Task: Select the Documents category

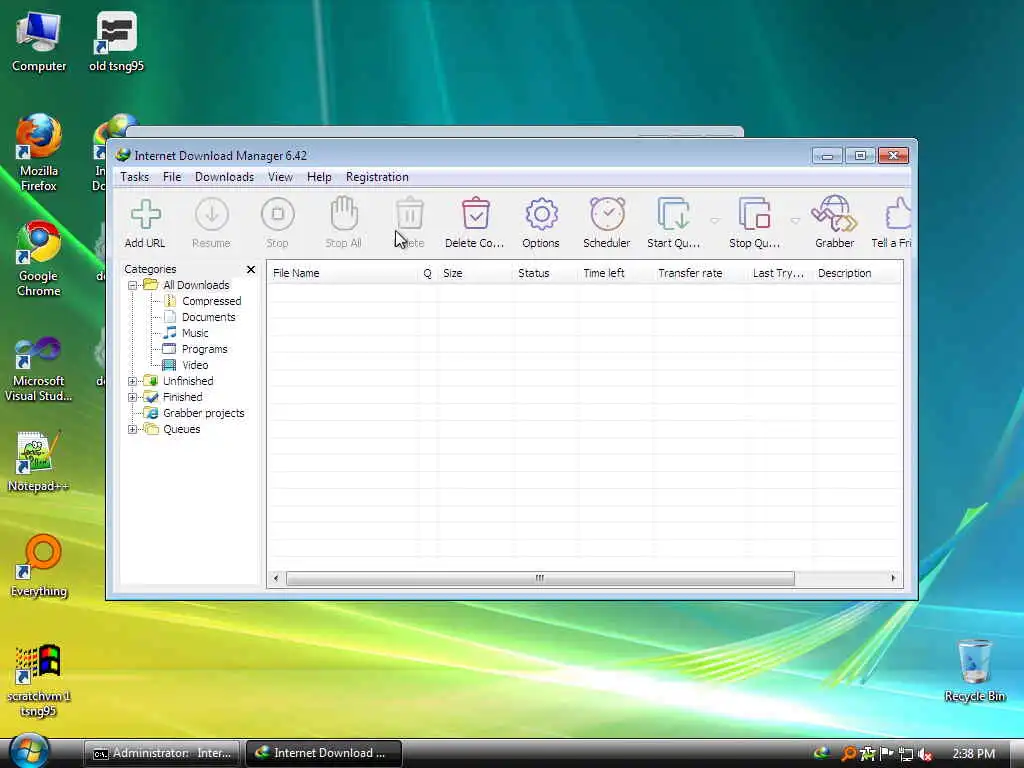Action: (208, 317)
